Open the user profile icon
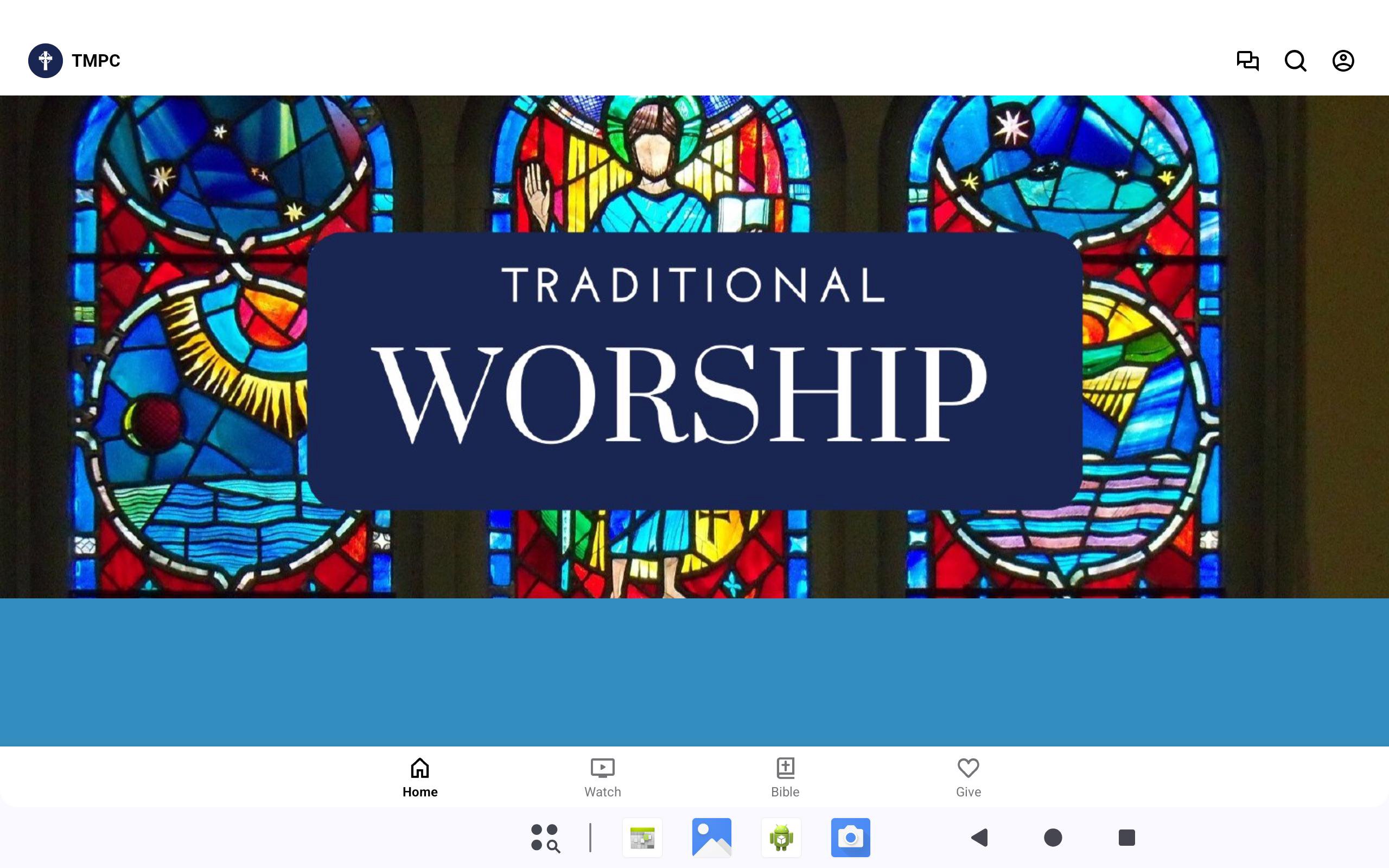The image size is (1389, 868). [x=1342, y=61]
